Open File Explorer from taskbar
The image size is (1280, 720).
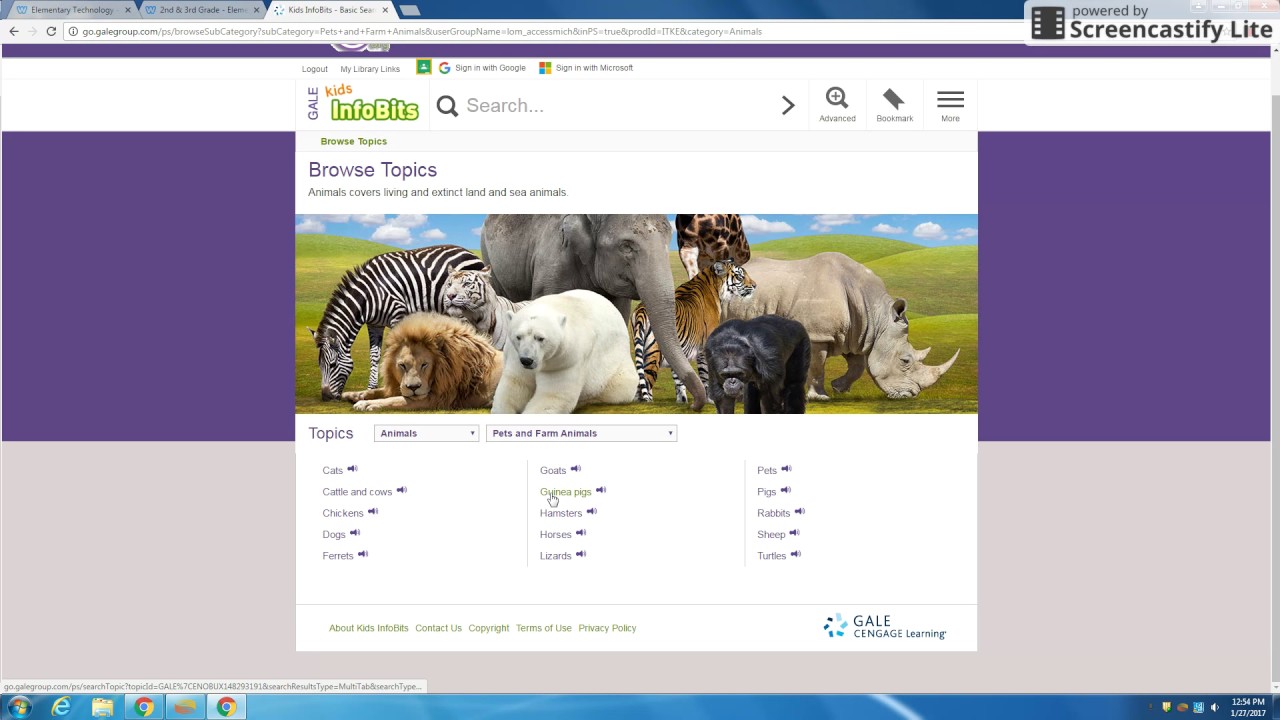pyautogui.click(x=102, y=707)
